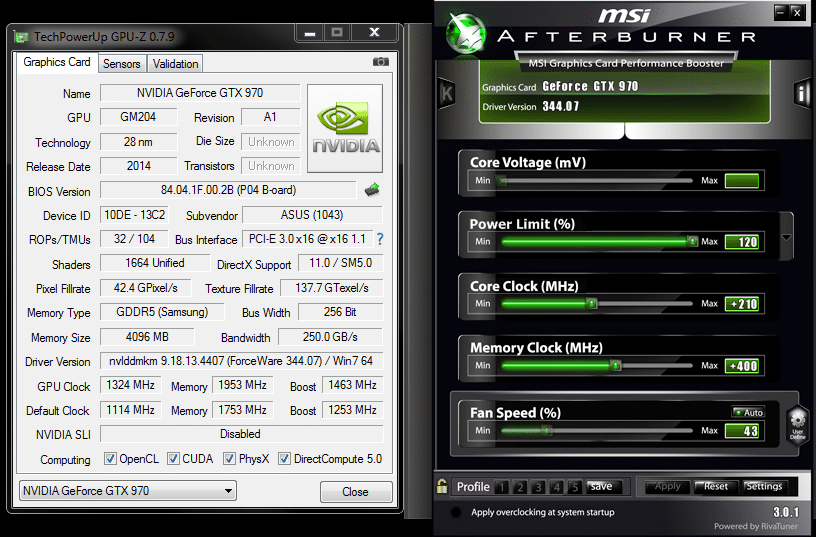Select Afterburner profile slot 4
Screen dimensions: 816x537
556,488
